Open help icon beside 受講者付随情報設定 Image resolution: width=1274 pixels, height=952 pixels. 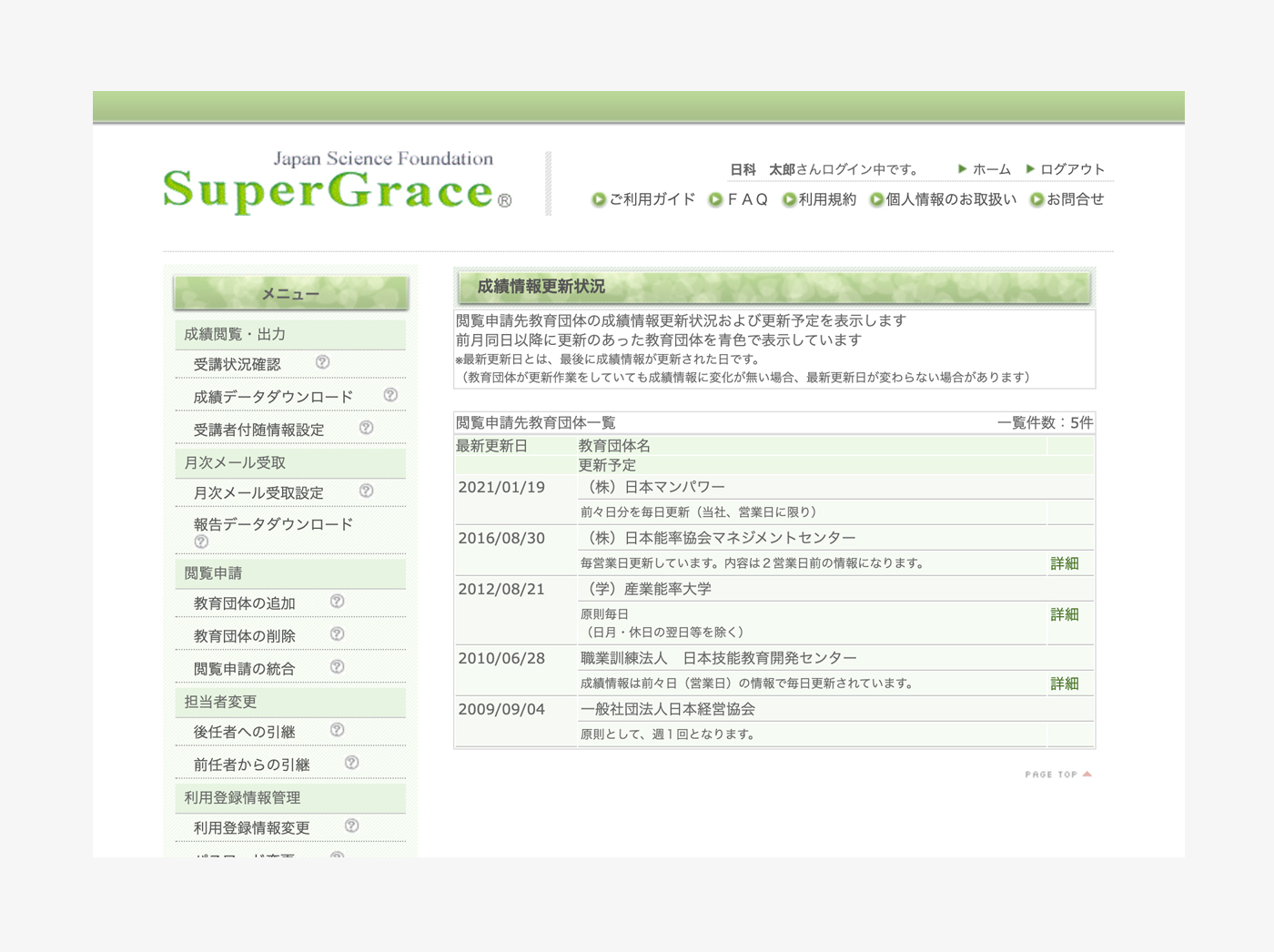click(366, 428)
